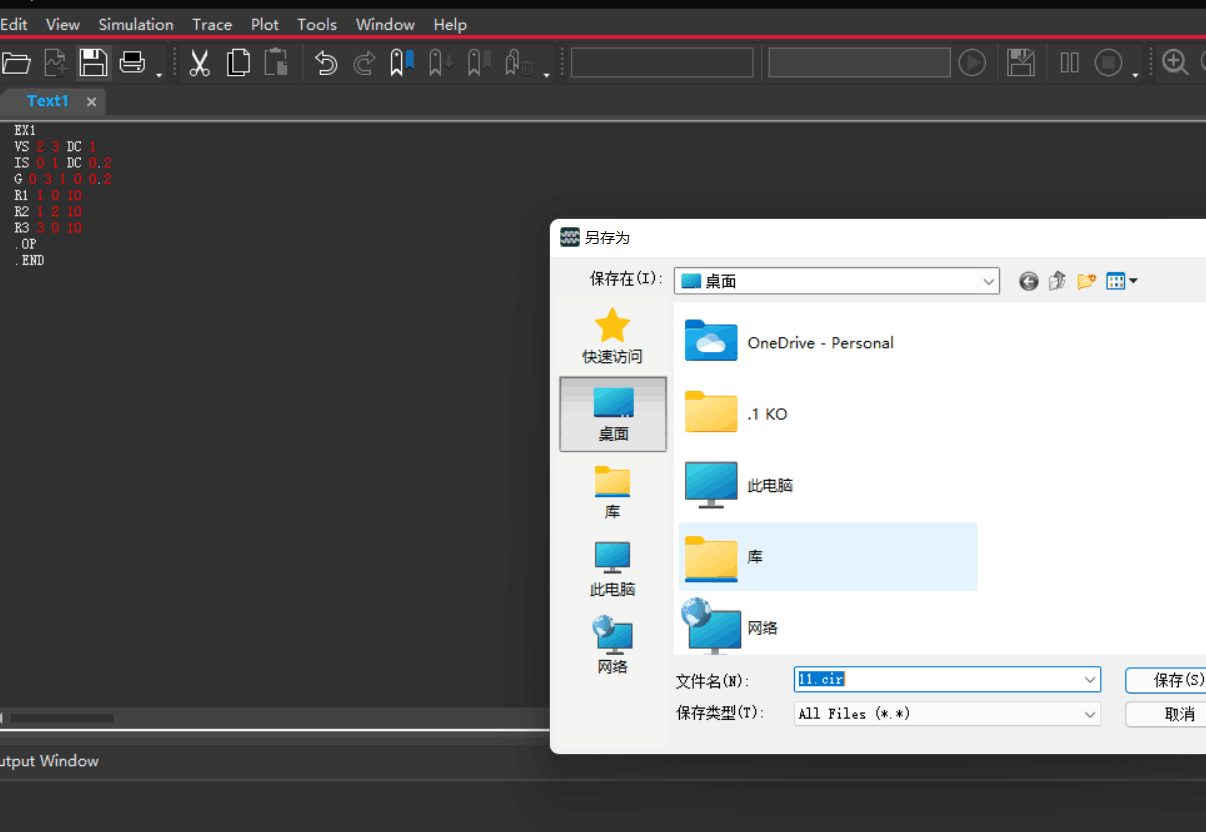This screenshot has height=832, width=1206.
Task: Select 此电脑 in the file list
Action: click(x=740, y=485)
